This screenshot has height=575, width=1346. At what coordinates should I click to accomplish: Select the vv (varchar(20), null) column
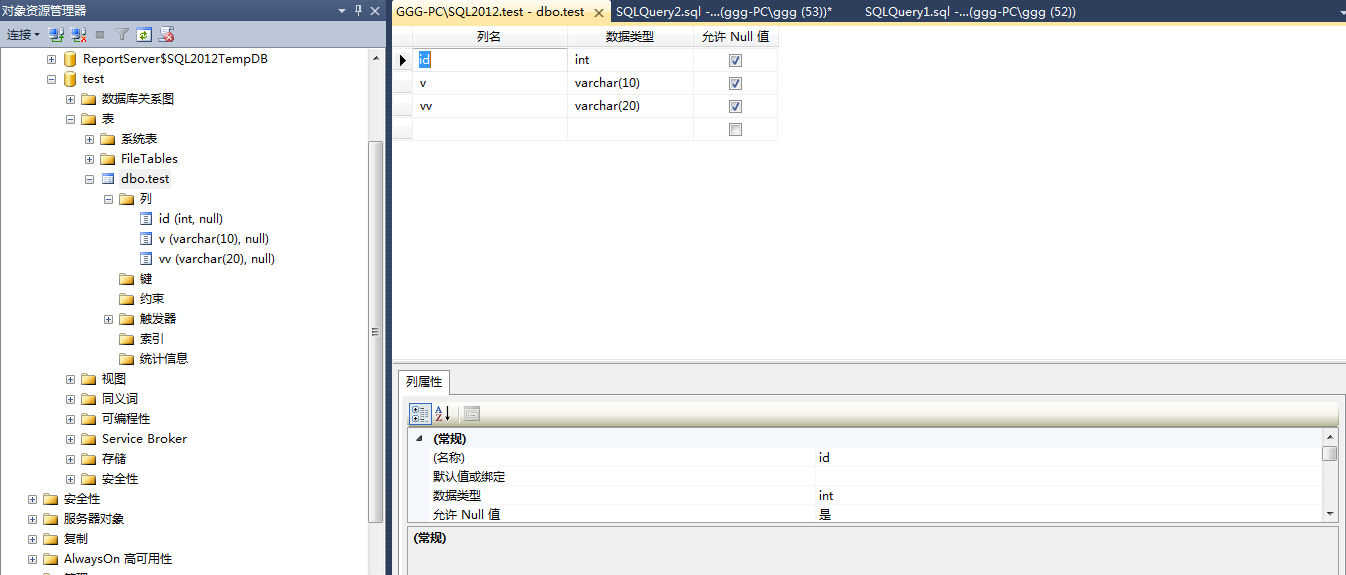(216, 259)
